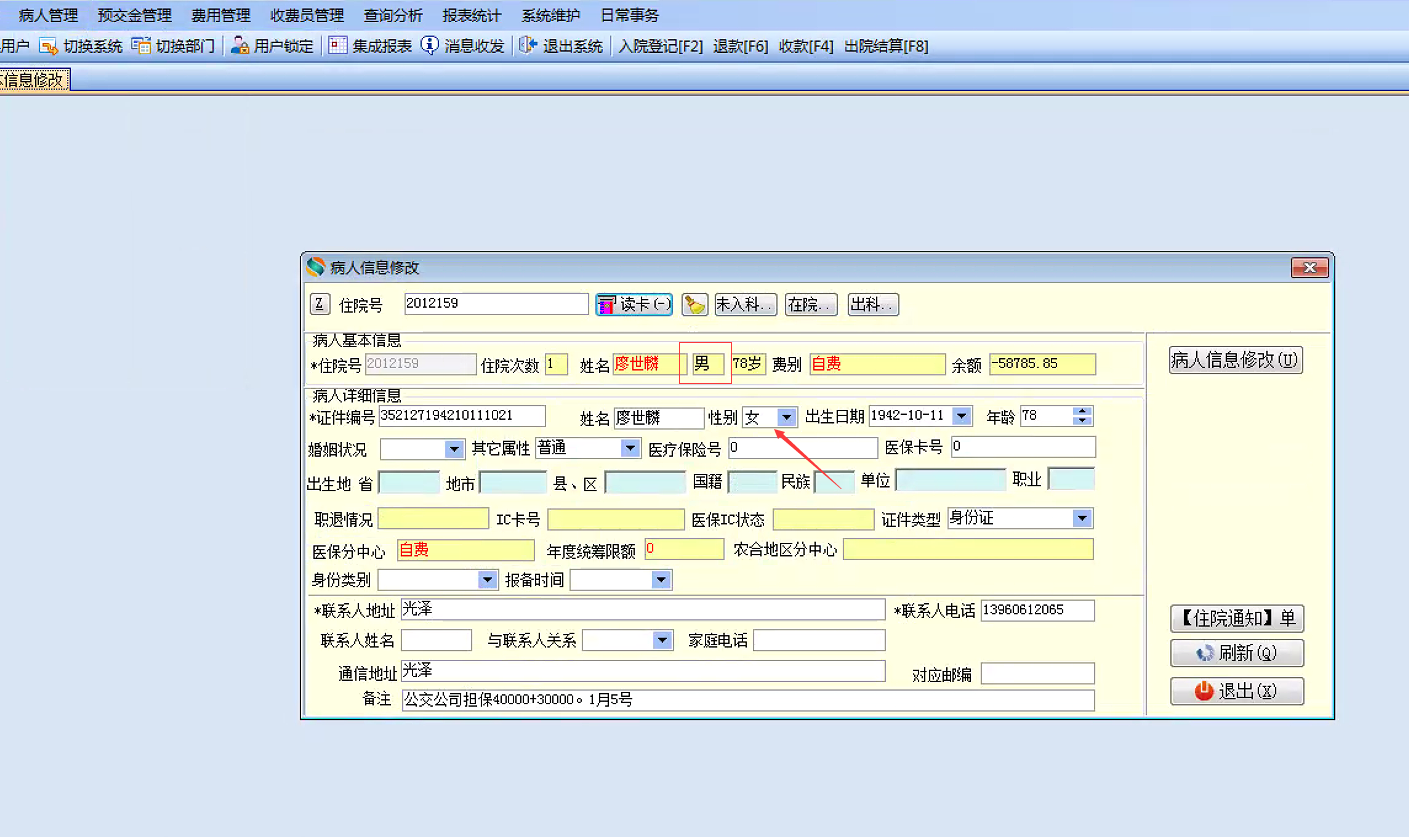The width and height of the screenshot is (1409, 837).
Task: Open the 收费员管理 menu
Action: pos(307,15)
